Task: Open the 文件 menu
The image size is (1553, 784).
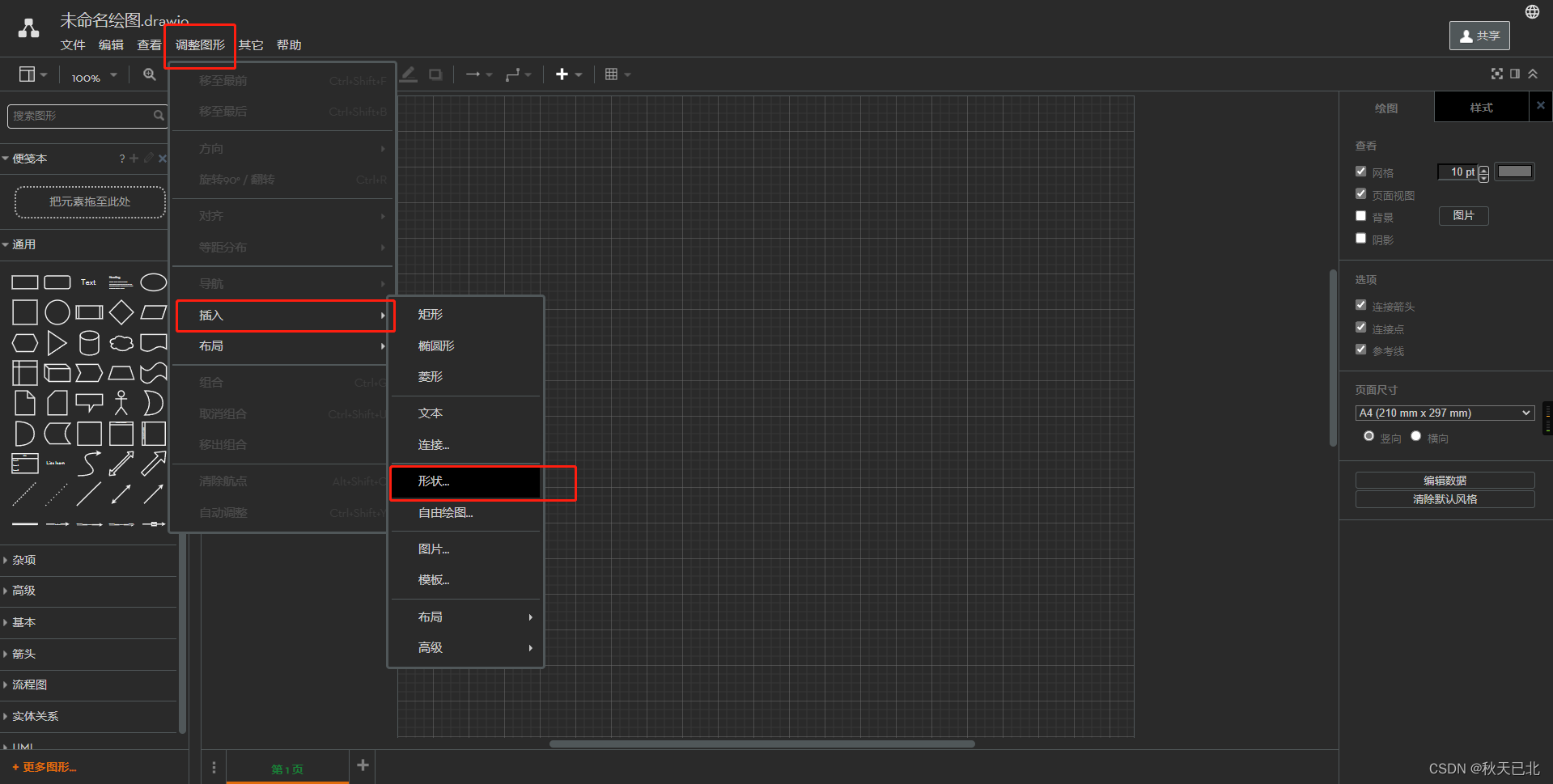Action: pyautogui.click(x=73, y=45)
